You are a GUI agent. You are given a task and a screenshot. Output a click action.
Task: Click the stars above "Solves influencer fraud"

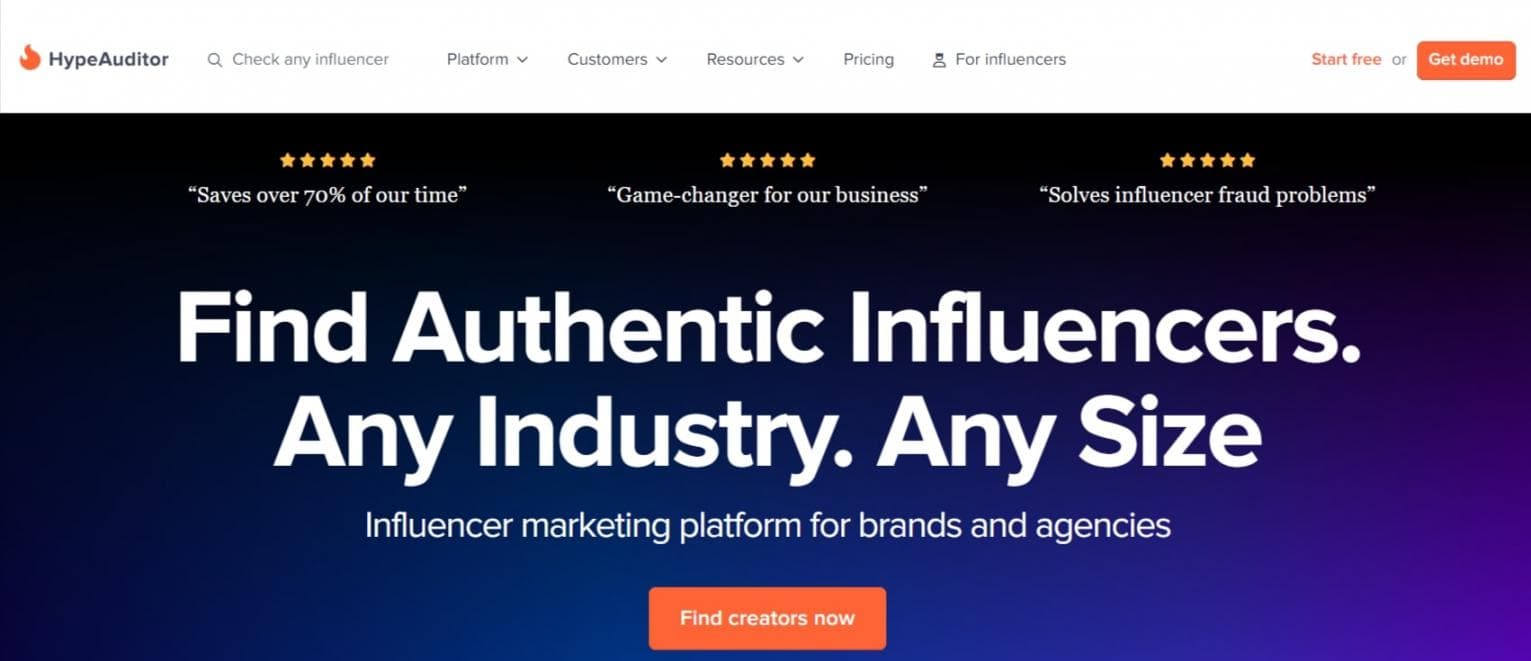(x=1207, y=160)
